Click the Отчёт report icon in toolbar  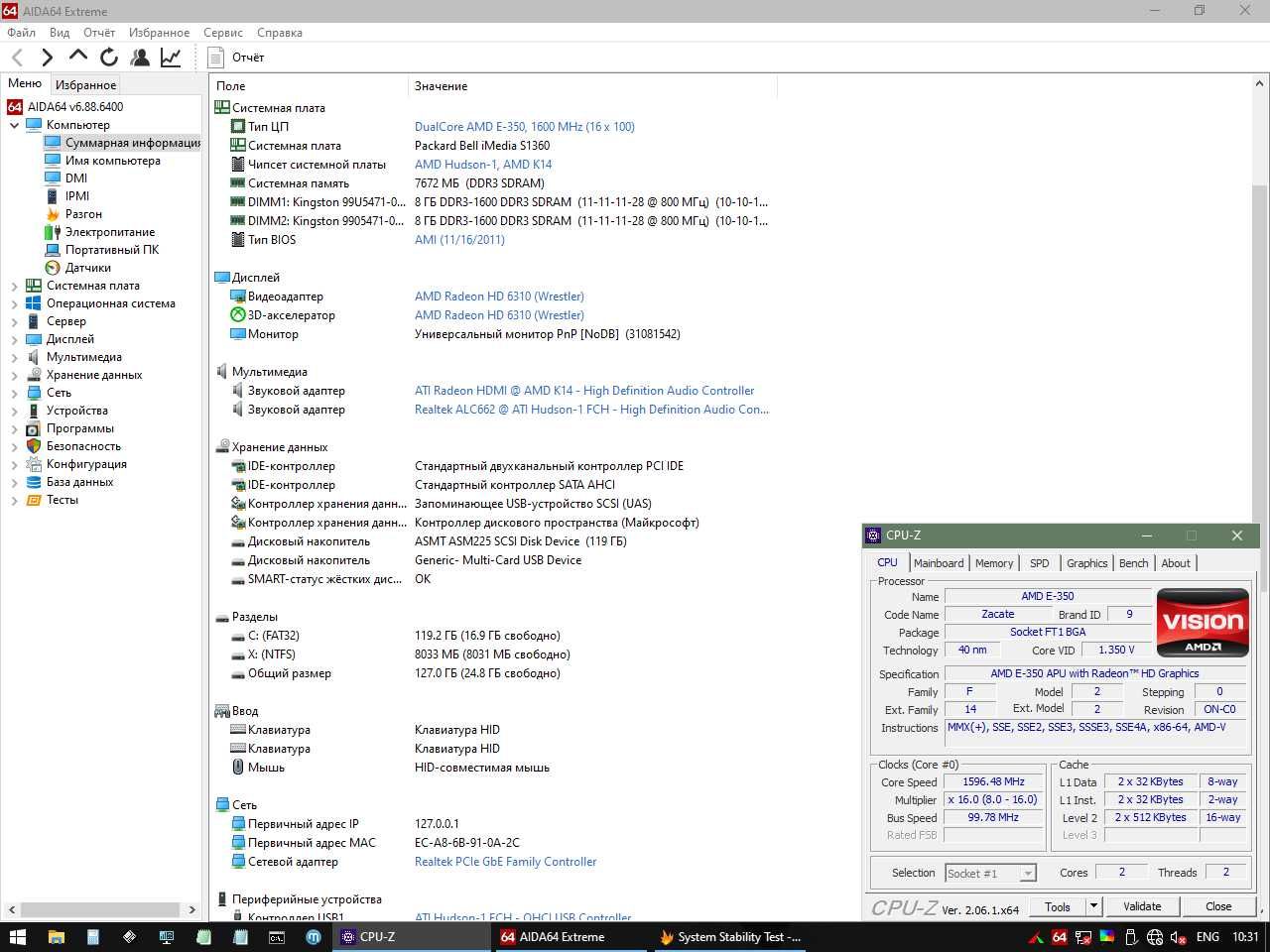216,58
